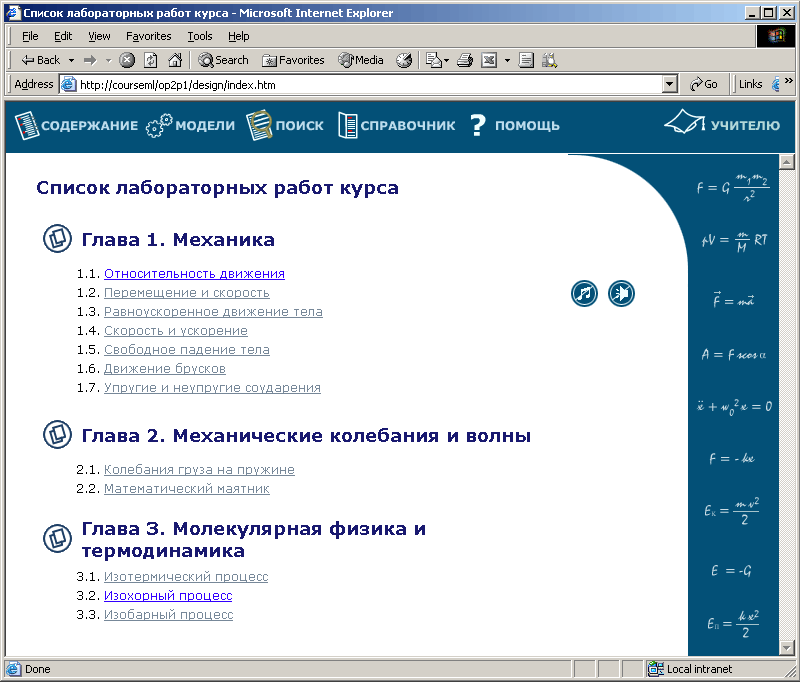Open the address bar URL dropdown

[670, 85]
